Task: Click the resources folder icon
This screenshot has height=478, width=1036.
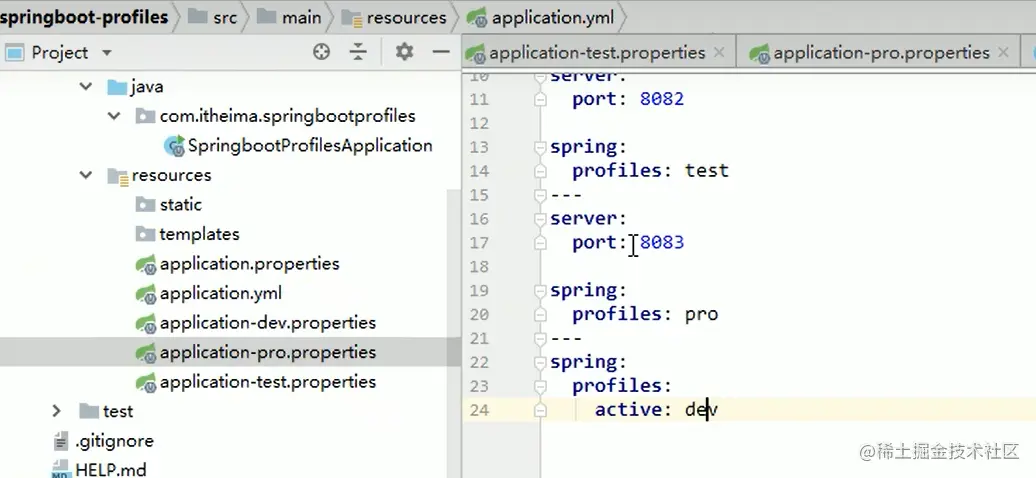Action: [x=118, y=176]
